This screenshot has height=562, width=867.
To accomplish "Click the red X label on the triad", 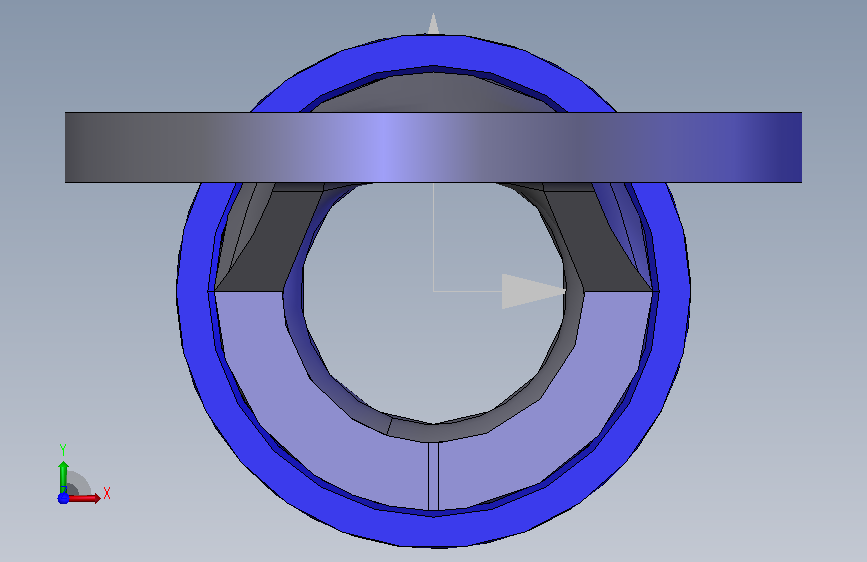I will (107, 493).
